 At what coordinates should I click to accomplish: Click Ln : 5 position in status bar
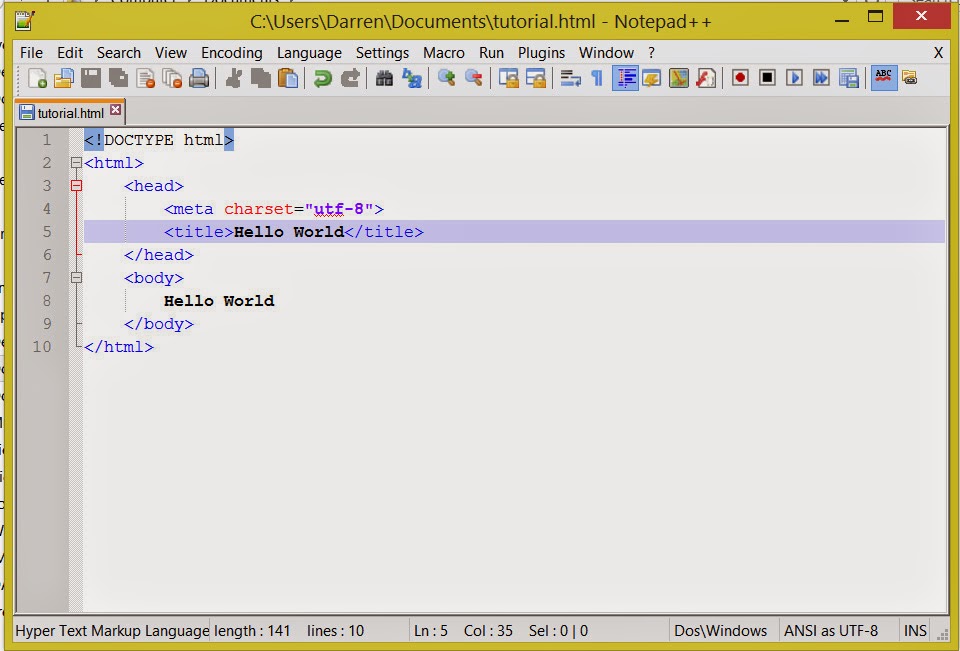coord(431,631)
